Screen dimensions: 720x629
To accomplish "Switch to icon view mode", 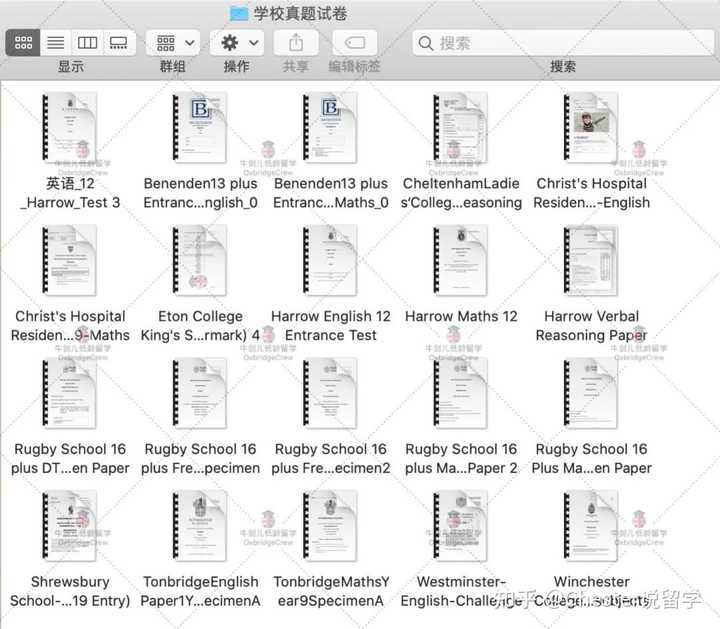I will point(23,43).
